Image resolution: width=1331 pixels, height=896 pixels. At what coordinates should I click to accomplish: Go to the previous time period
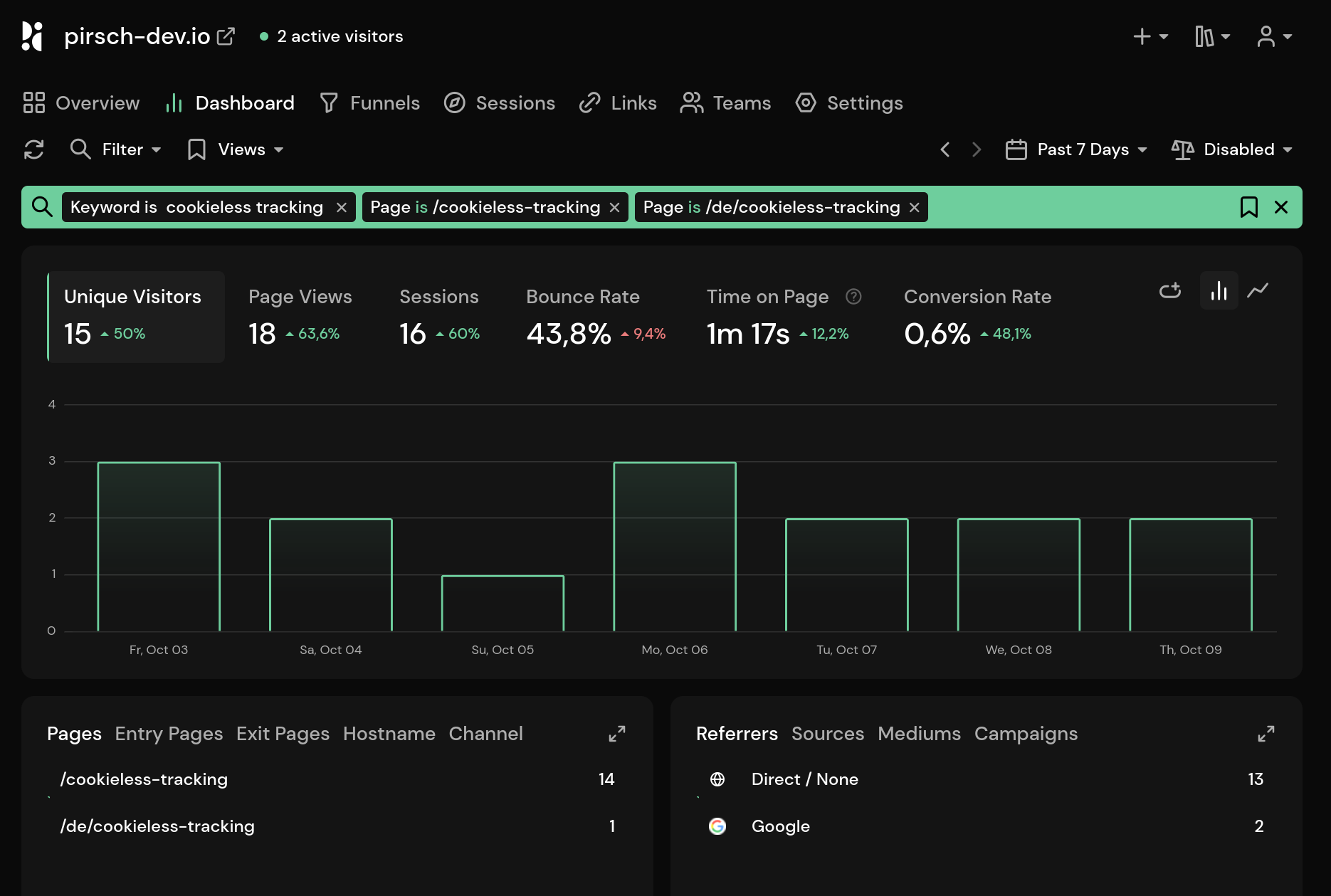945,149
